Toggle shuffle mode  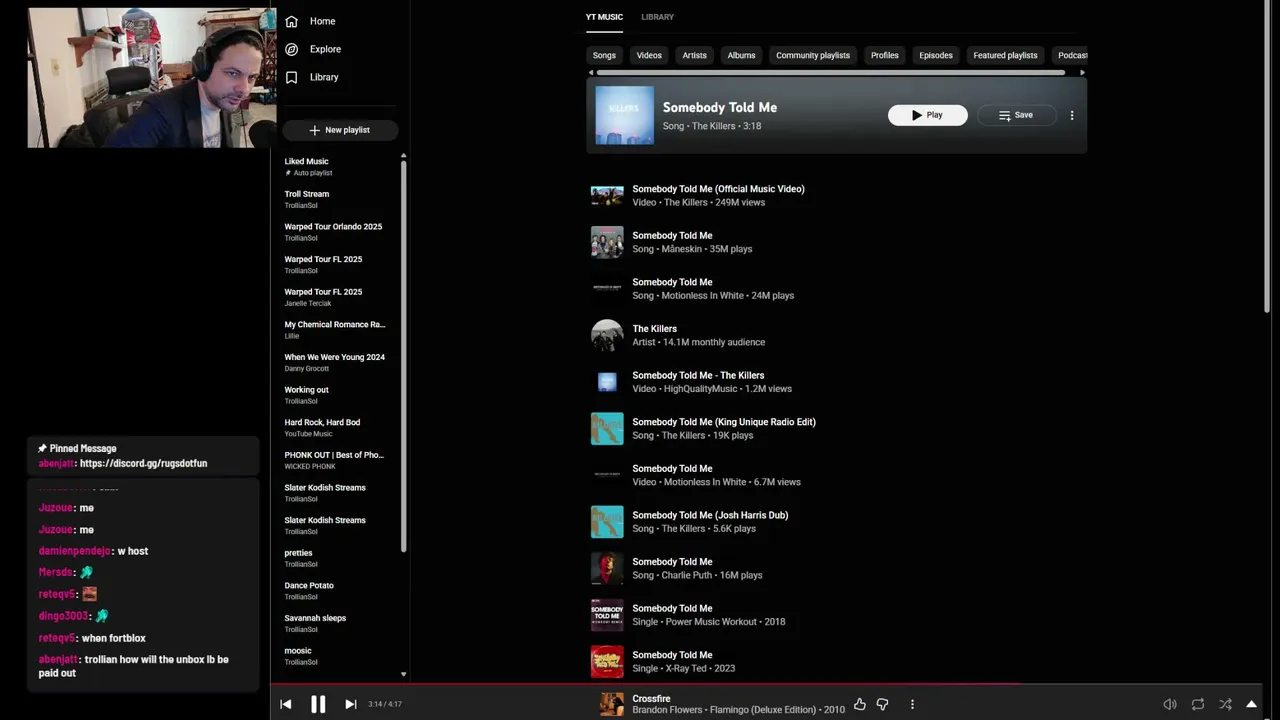pyautogui.click(x=1225, y=704)
